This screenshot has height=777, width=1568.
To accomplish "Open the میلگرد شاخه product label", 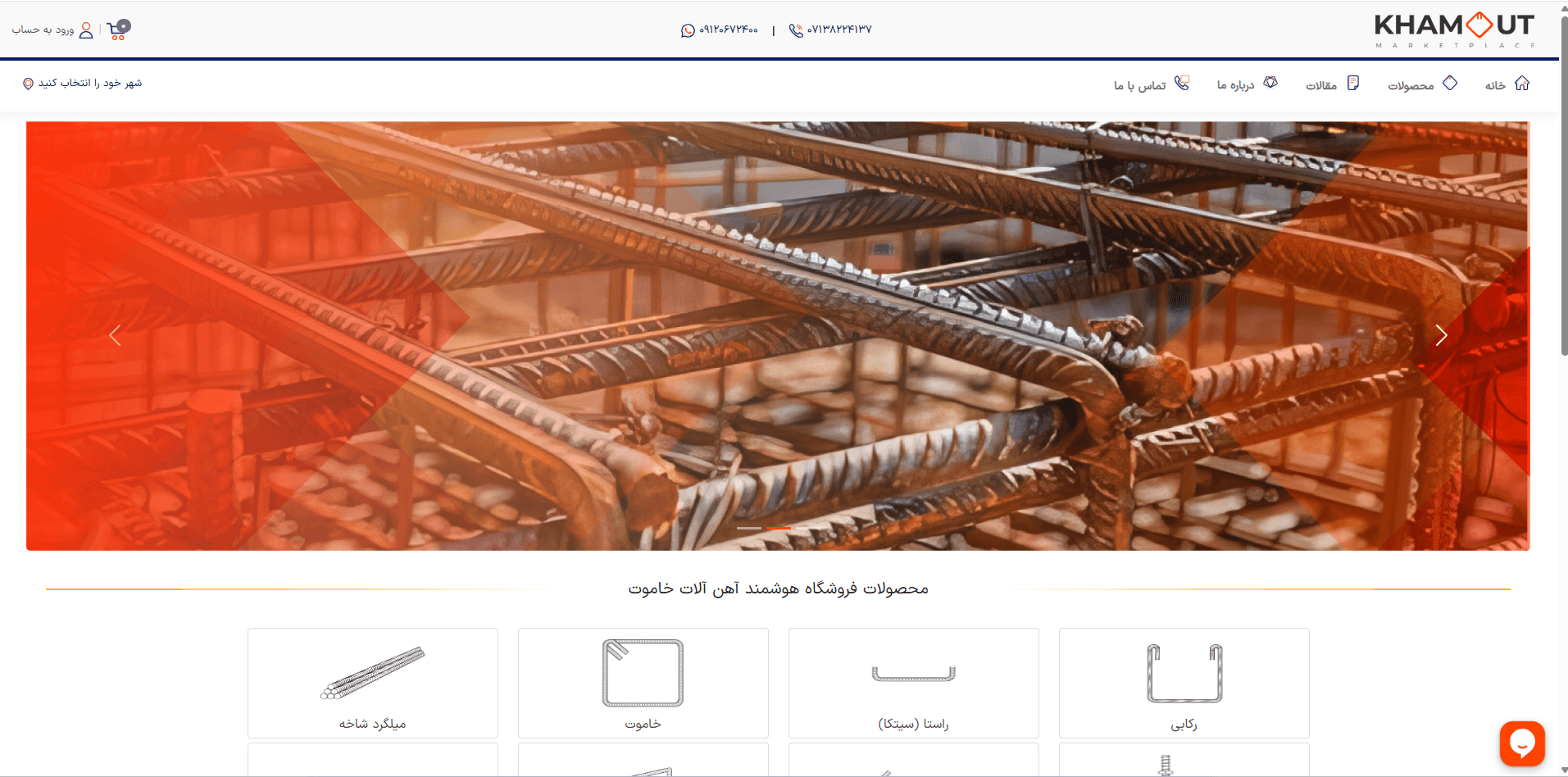I will coord(373,724).
